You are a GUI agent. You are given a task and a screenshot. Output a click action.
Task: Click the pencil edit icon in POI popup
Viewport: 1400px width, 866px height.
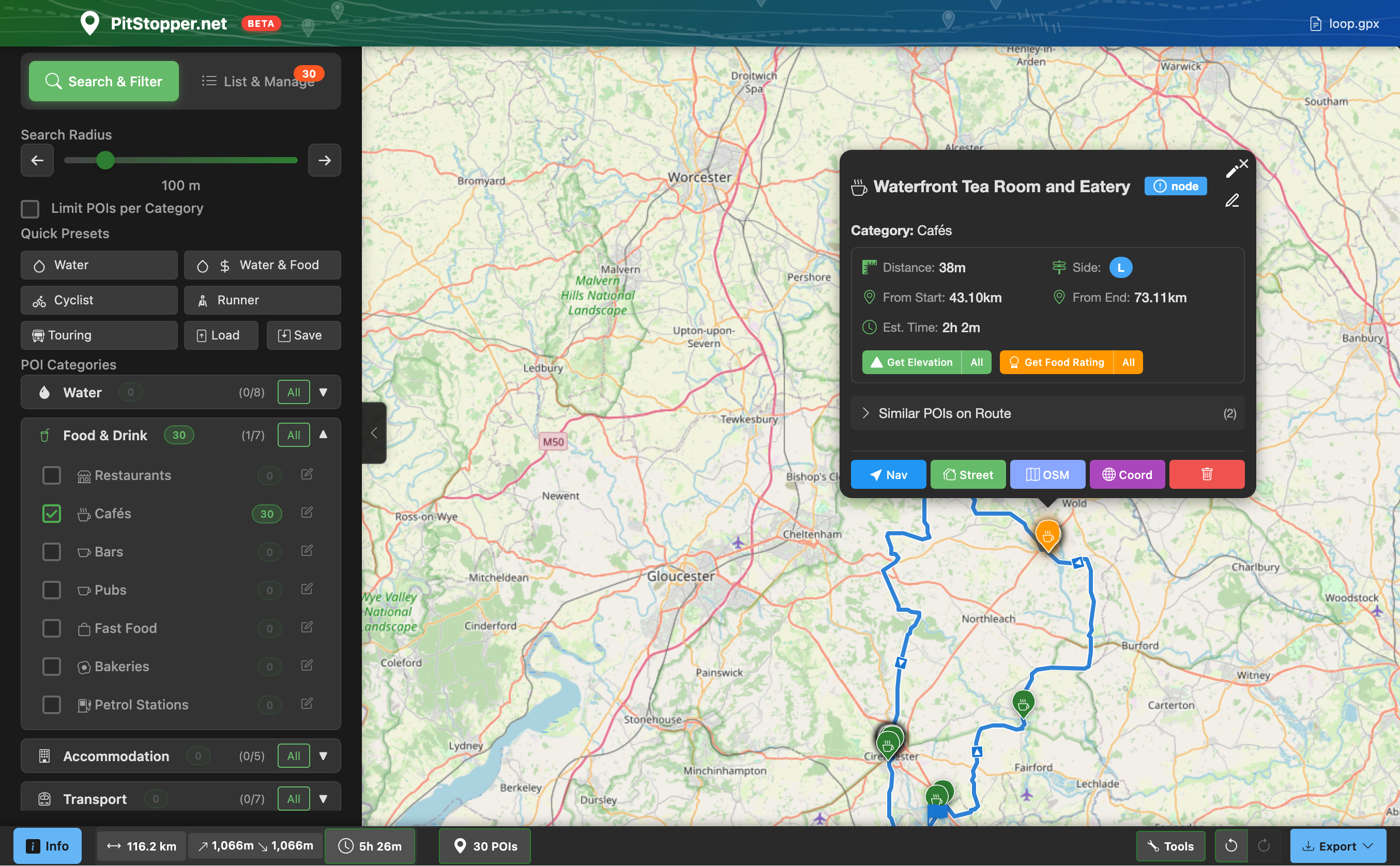1231,200
